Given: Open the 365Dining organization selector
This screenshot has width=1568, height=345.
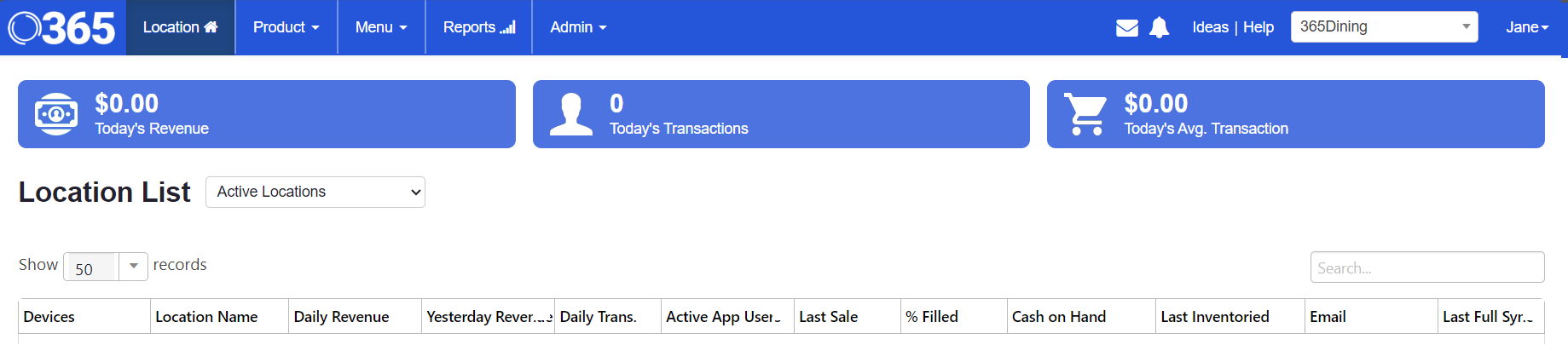Looking at the screenshot, I should (1384, 26).
